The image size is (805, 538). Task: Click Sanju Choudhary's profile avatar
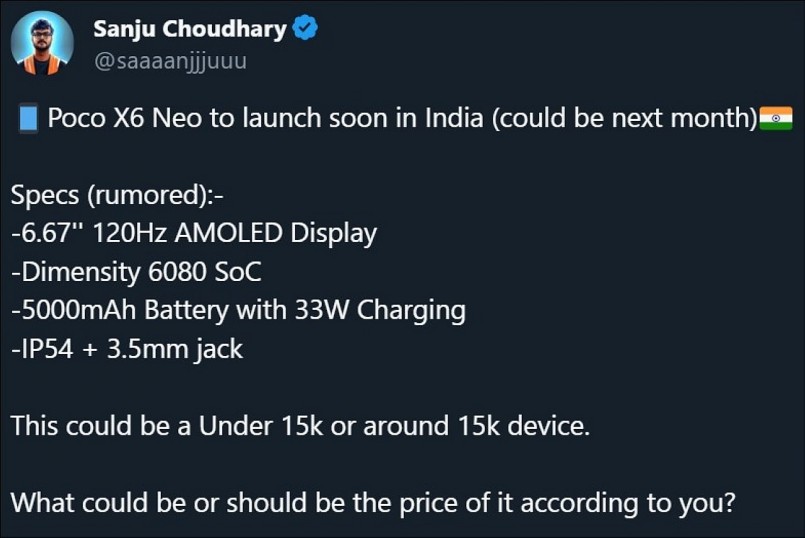[x=42, y=43]
